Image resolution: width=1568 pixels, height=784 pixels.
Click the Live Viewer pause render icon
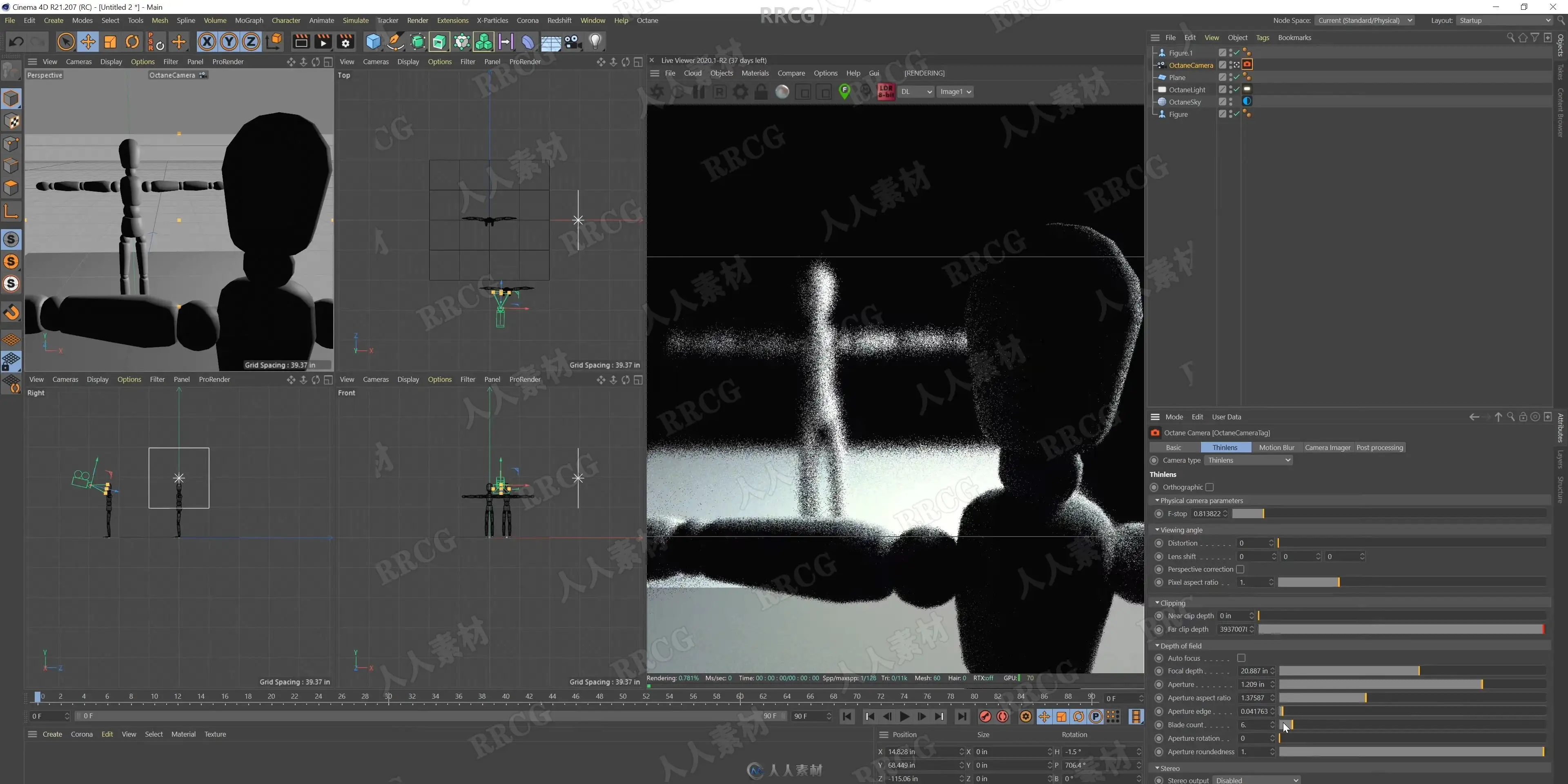tap(699, 92)
